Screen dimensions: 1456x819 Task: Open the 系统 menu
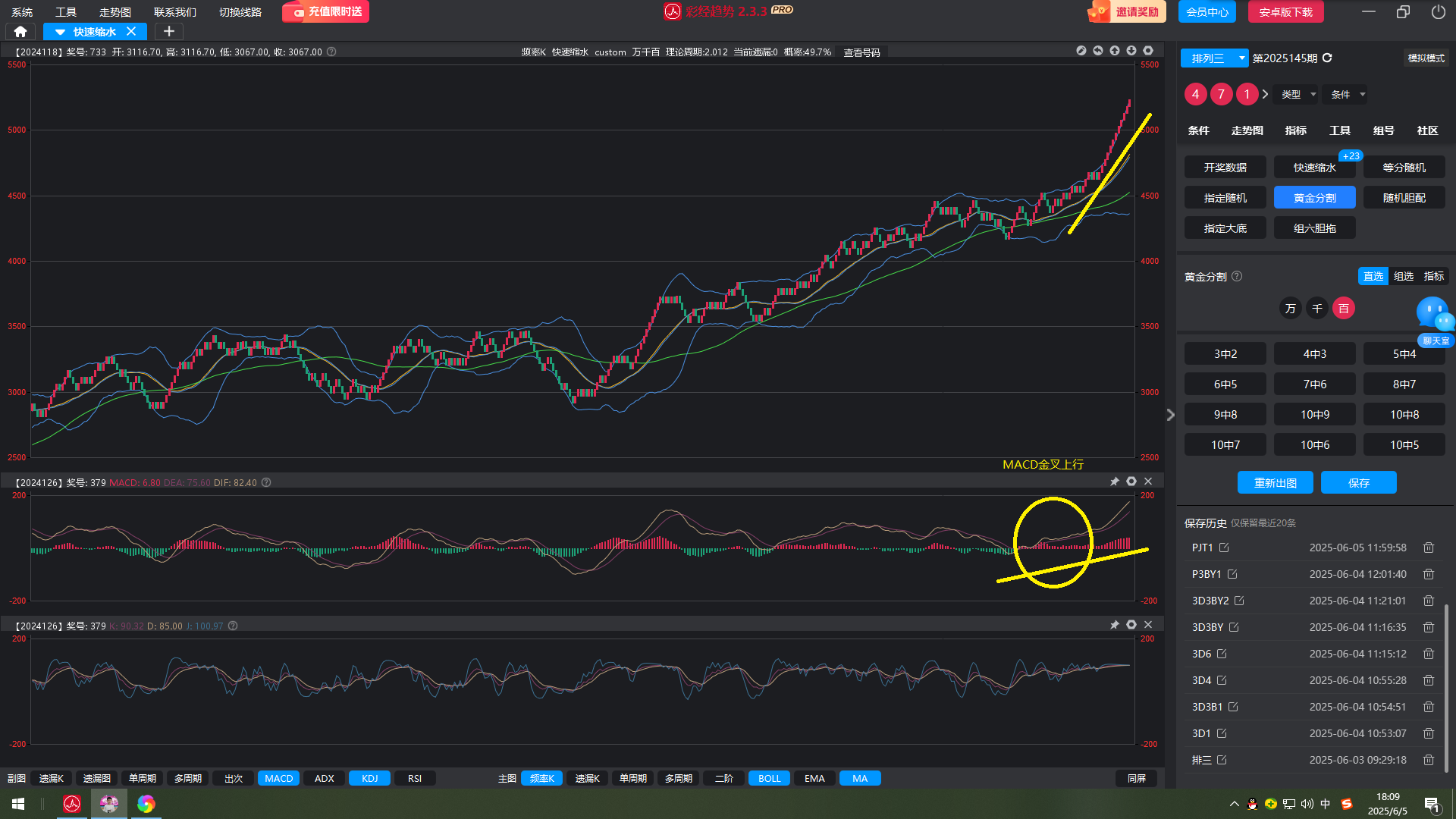click(22, 12)
